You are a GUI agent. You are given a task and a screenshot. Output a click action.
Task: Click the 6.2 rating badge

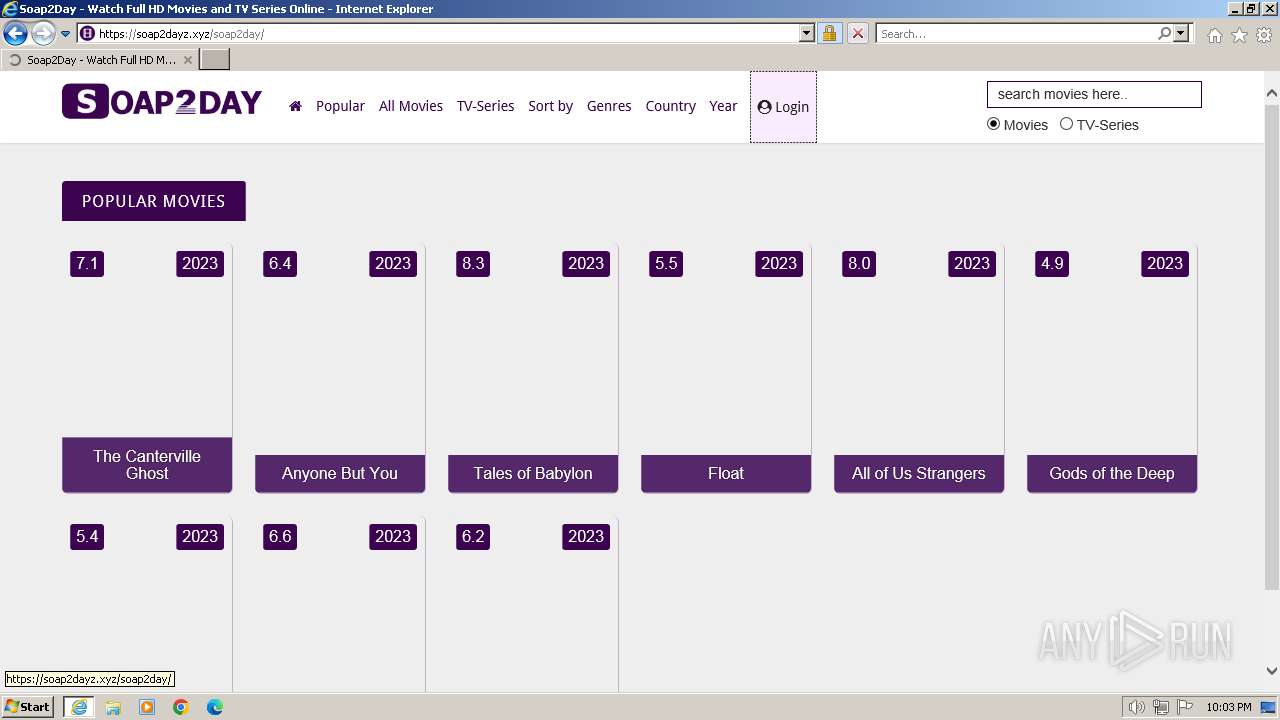[x=473, y=536]
